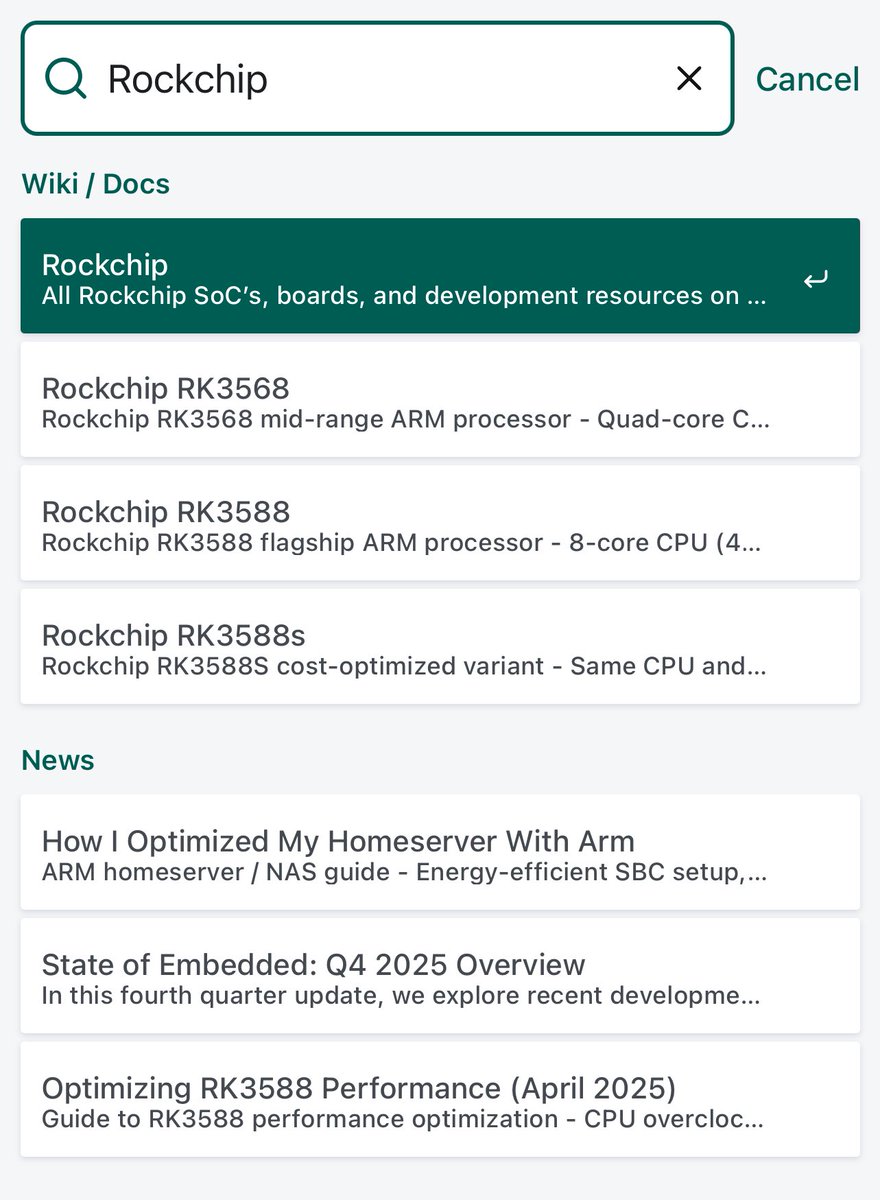Screen dimensions: 880x1200
Task: Open the Rockchip RK3588 wiki page
Action: pos(440,523)
